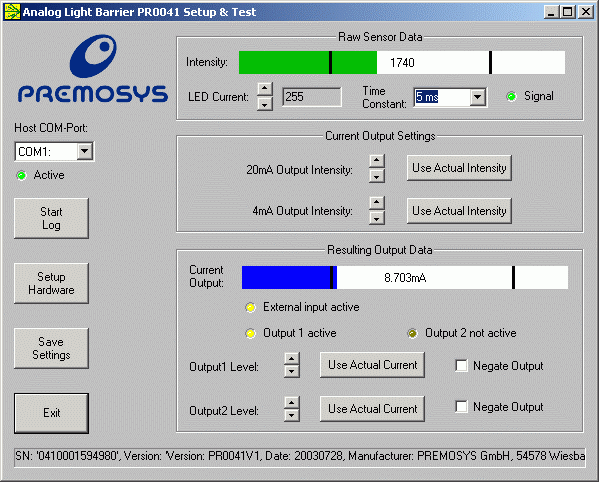Click the Output 2 not active LED
Screen dimensions: 599x482
[x=412, y=333]
